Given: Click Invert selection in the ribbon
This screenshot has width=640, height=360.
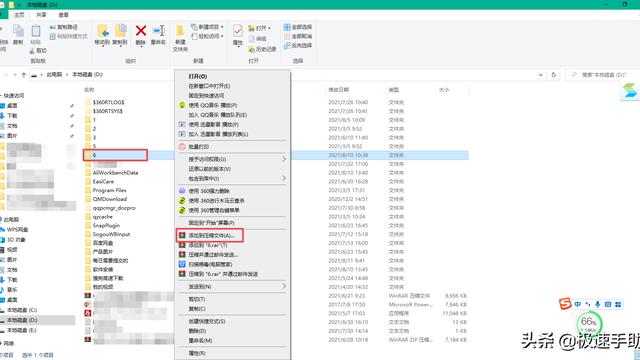Looking at the screenshot, I should click(298, 45).
